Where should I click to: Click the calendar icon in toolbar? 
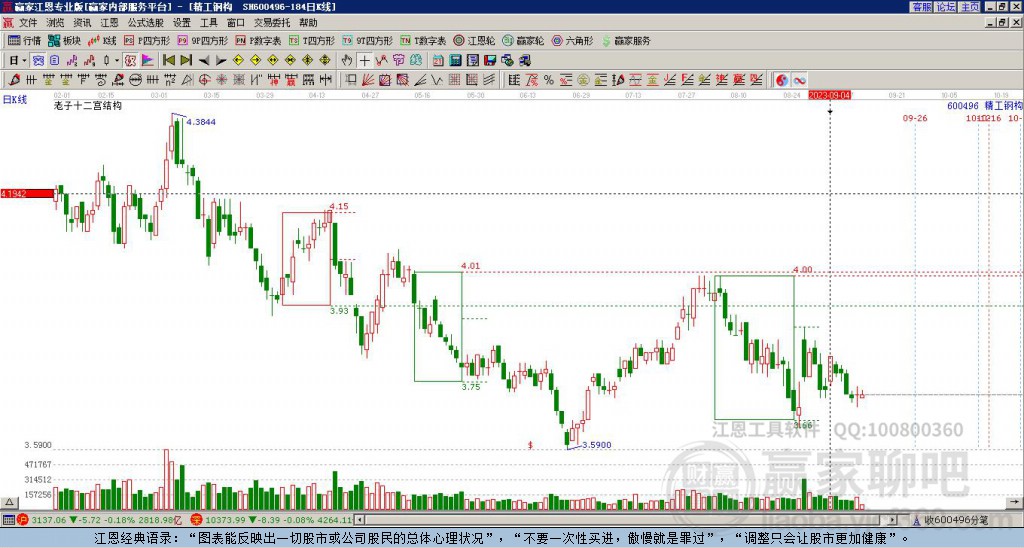pyautogui.click(x=438, y=61)
